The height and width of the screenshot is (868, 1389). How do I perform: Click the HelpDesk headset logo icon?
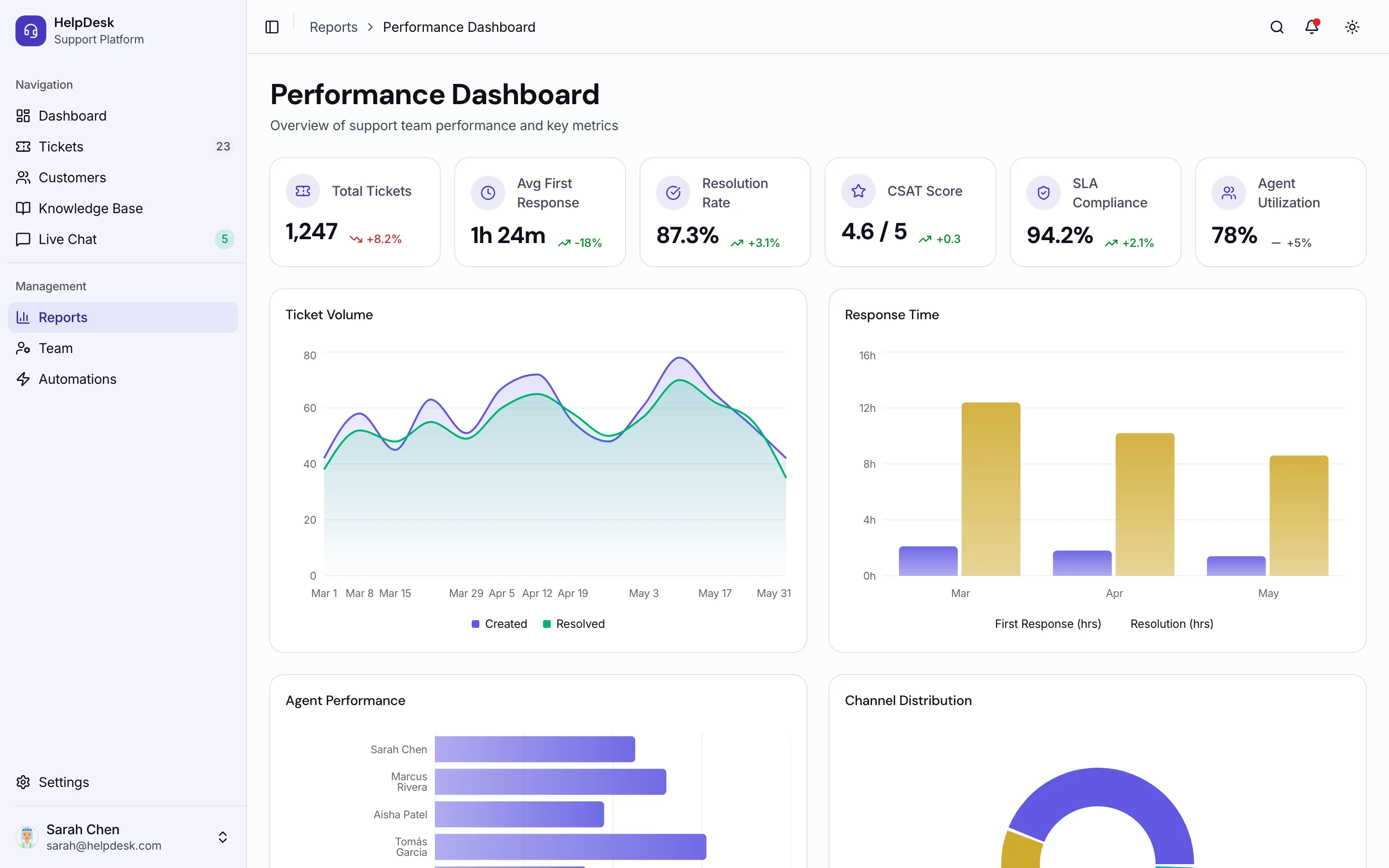30,30
